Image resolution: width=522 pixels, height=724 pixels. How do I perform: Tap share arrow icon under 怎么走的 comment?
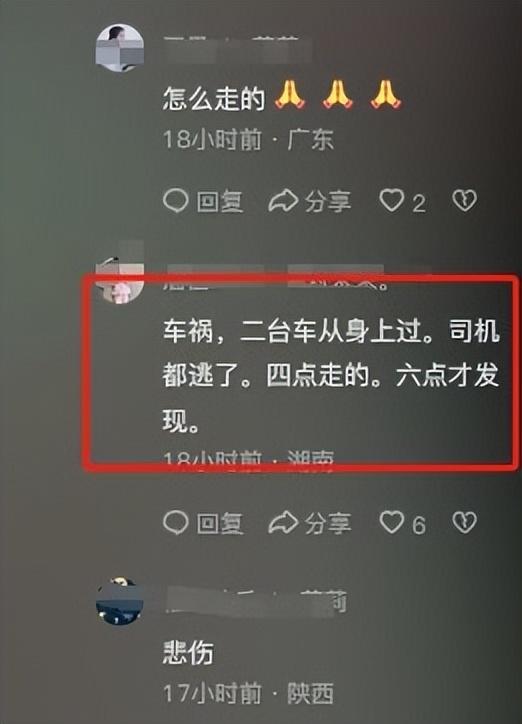[x=283, y=201]
